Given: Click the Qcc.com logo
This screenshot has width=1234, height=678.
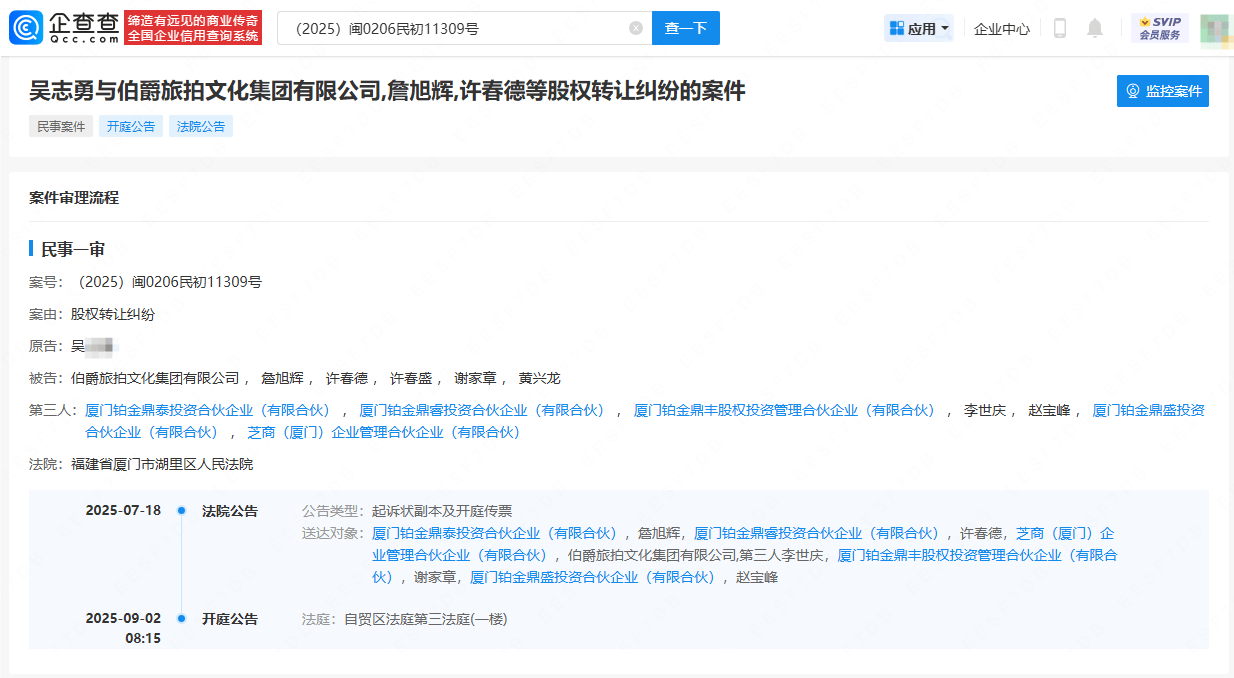Looking at the screenshot, I should (66, 28).
